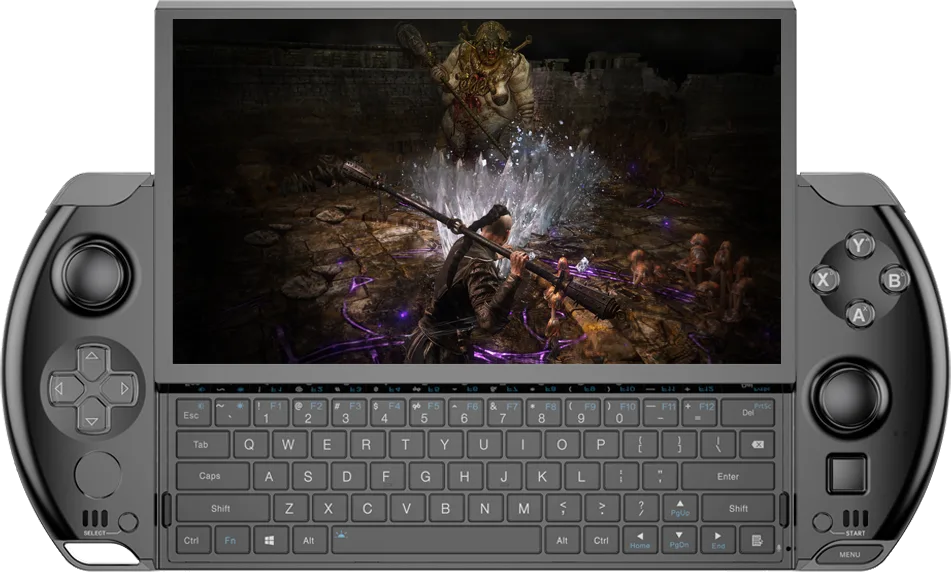This screenshot has width=951, height=572.
Task: Tap the M key
Action: coord(523,508)
